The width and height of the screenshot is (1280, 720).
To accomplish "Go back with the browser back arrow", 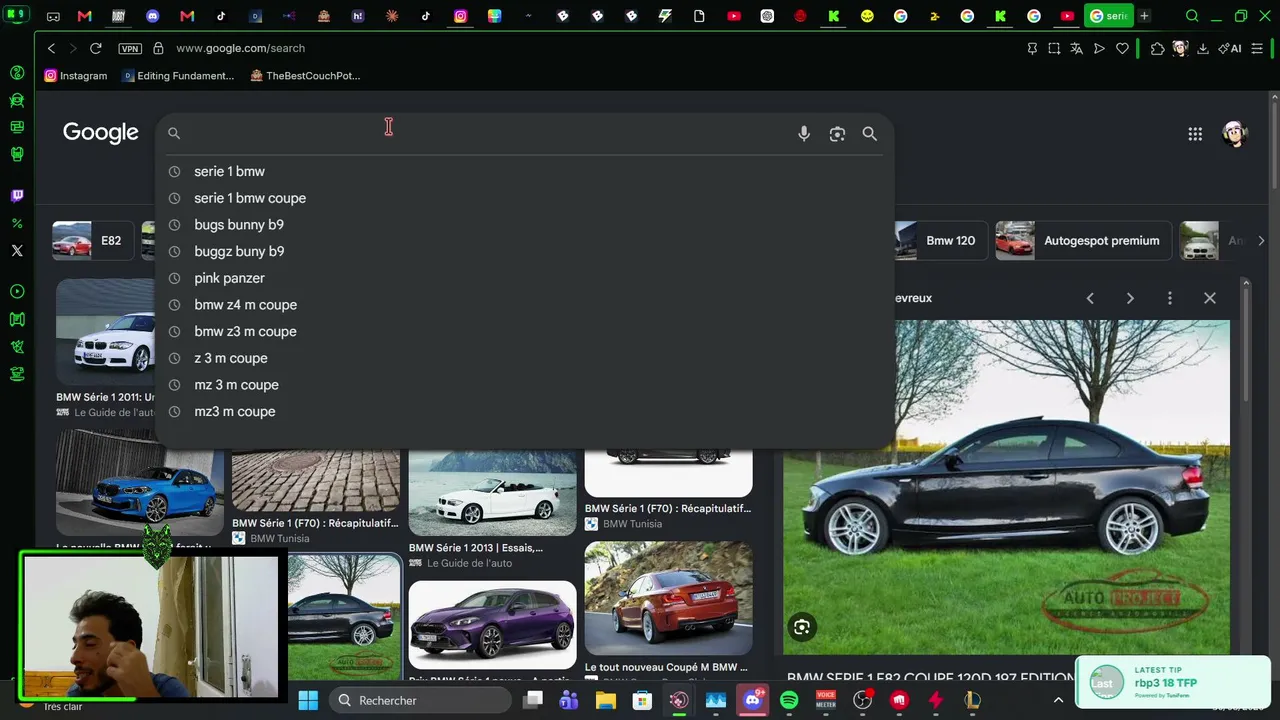I will (x=51, y=48).
